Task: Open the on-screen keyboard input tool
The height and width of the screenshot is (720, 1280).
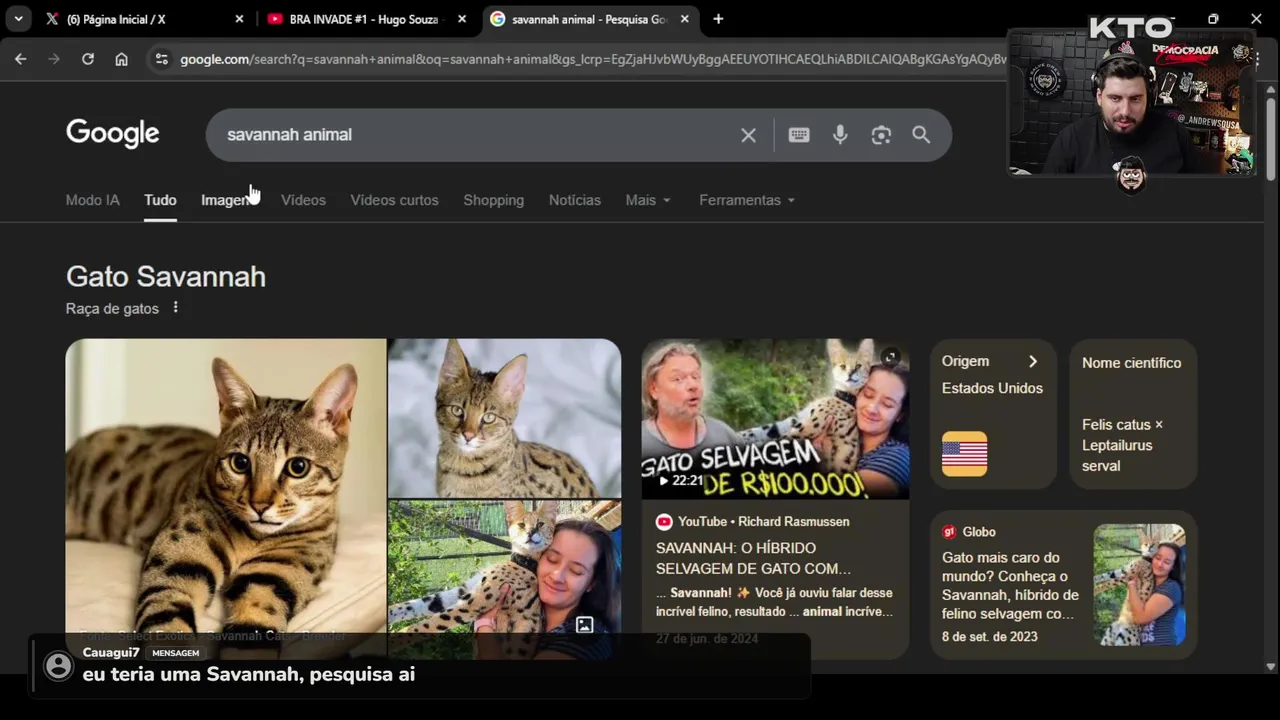Action: [x=799, y=135]
